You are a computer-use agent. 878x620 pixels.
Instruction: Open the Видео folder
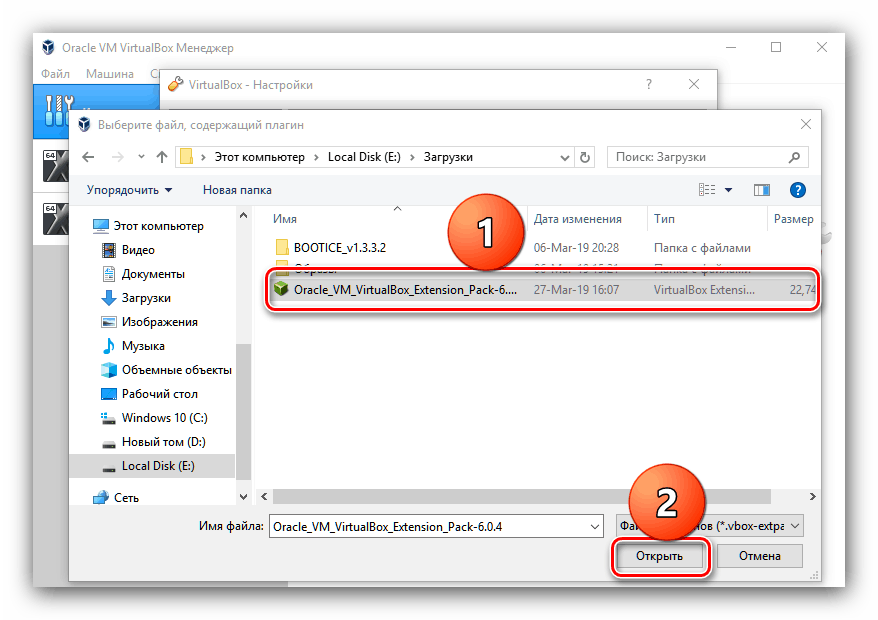click(128, 250)
